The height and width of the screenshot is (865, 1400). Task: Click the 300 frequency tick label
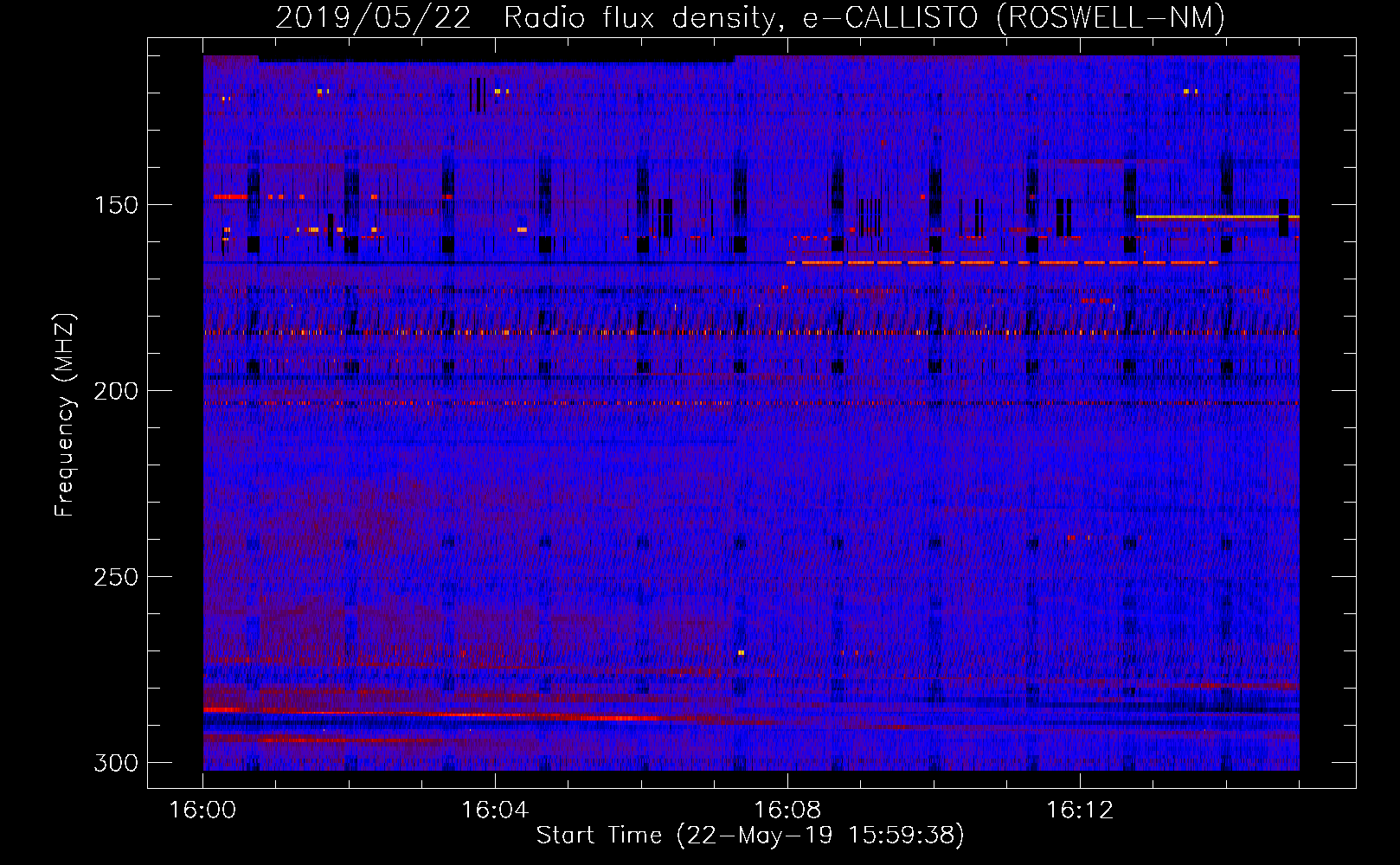(116, 763)
